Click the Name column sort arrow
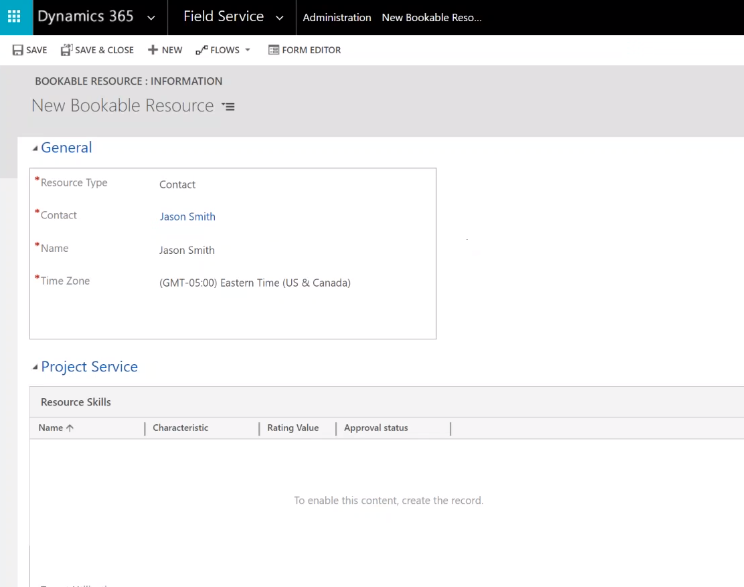This screenshot has height=587, width=744. (x=70, y=428)
